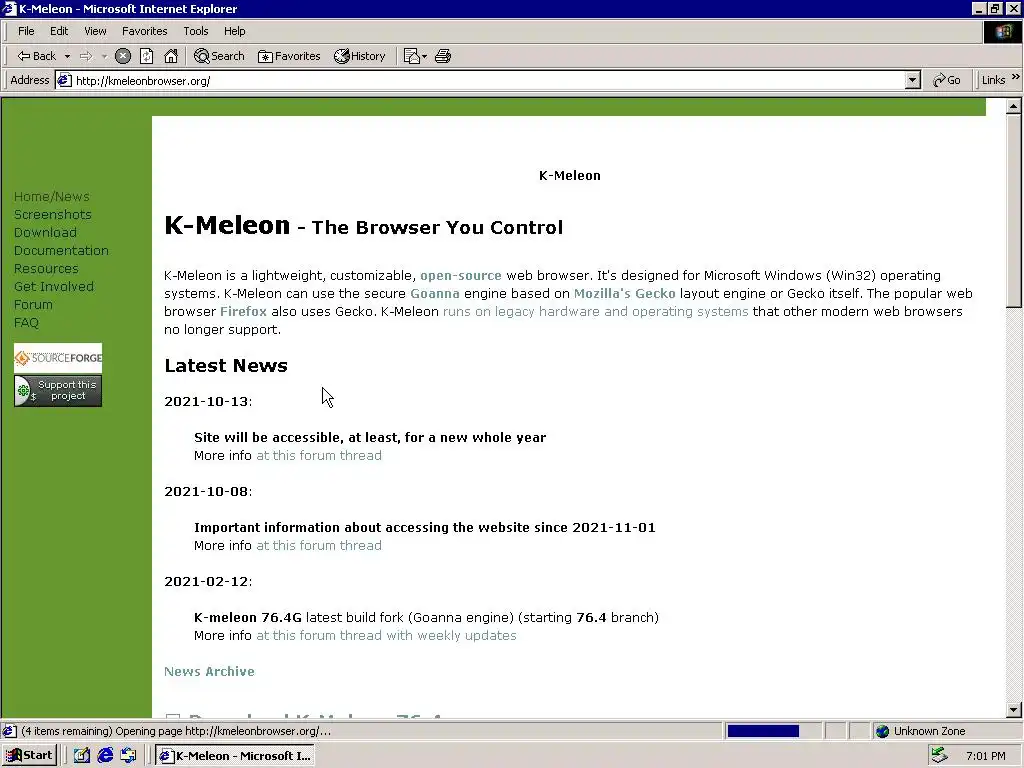Launch Outlook Express quick launch icon
Viewport: 1024px width, 768px height.
coord(129,756)
